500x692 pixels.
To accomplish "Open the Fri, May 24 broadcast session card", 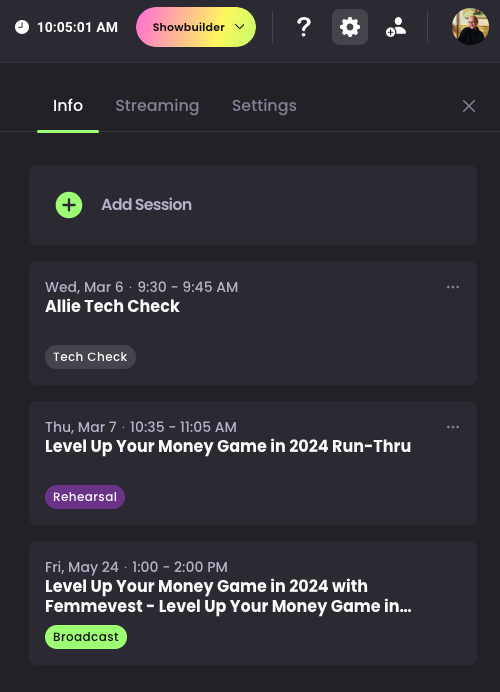I will (x=253, y=603).
